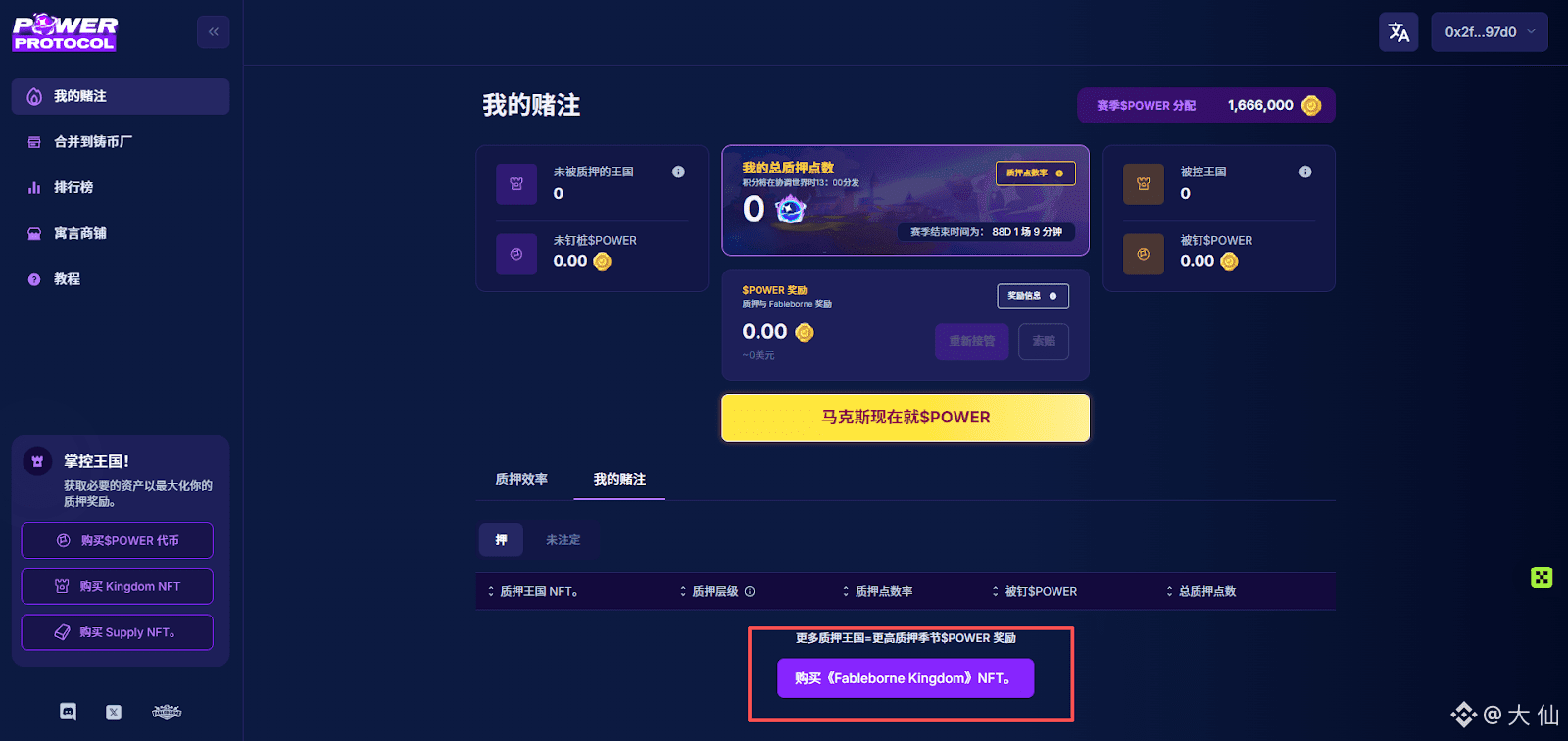Click info icon next to 被控王国

(1305, 172)
